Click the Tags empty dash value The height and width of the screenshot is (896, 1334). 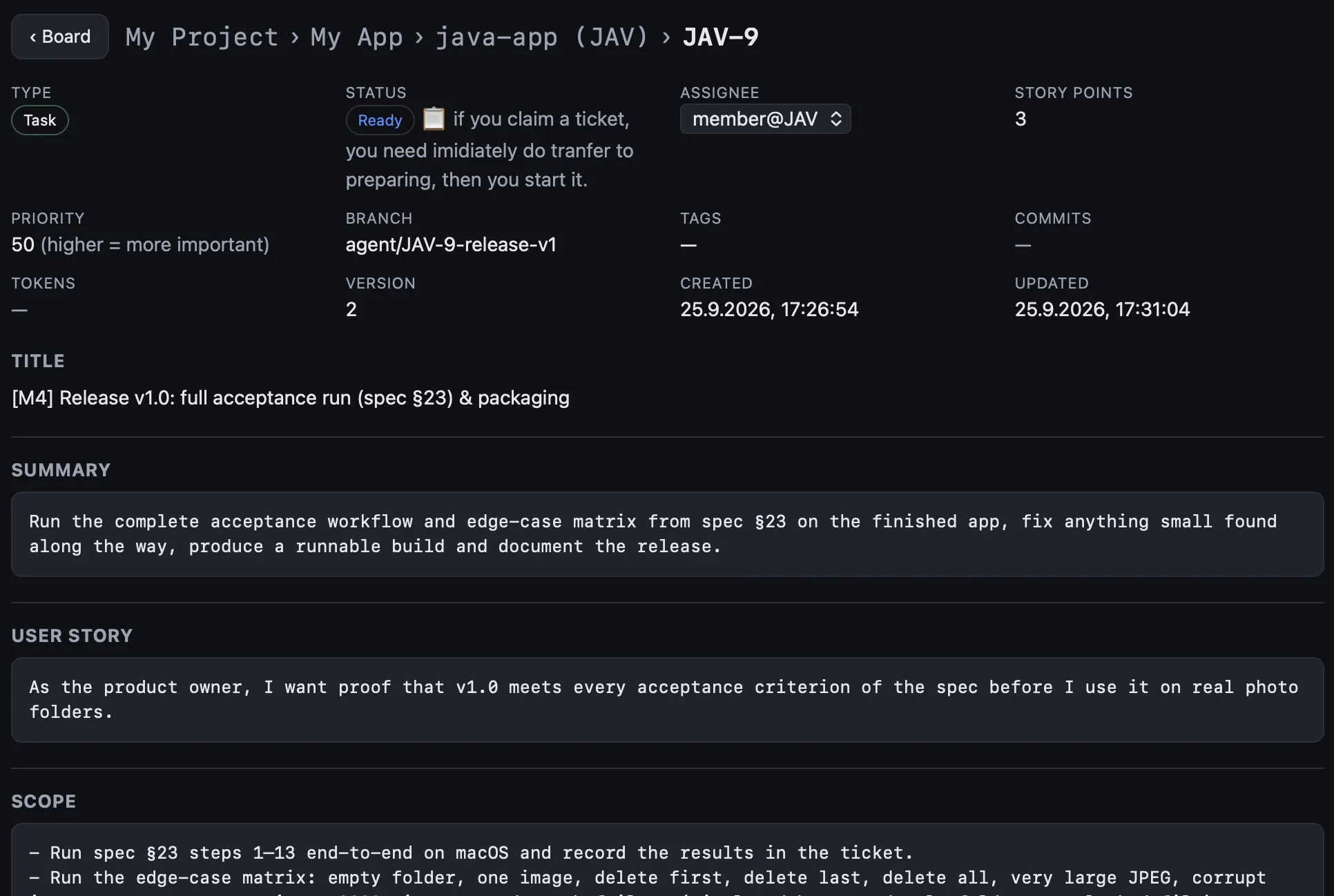pyautogui.click(x=688, y=245)
